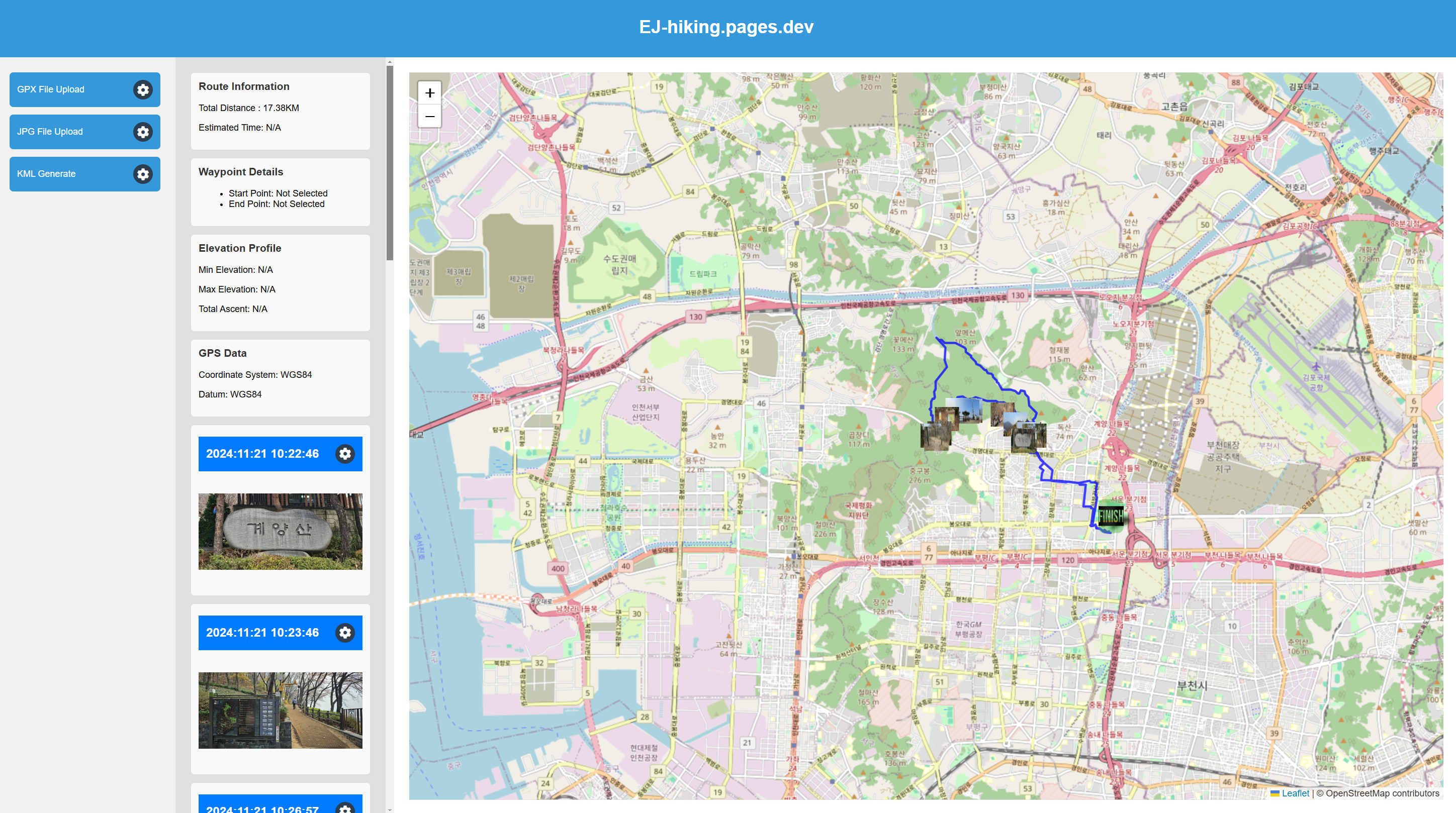Click Start Point: Not Selected
1456x813 pixels.
[278, 193]
